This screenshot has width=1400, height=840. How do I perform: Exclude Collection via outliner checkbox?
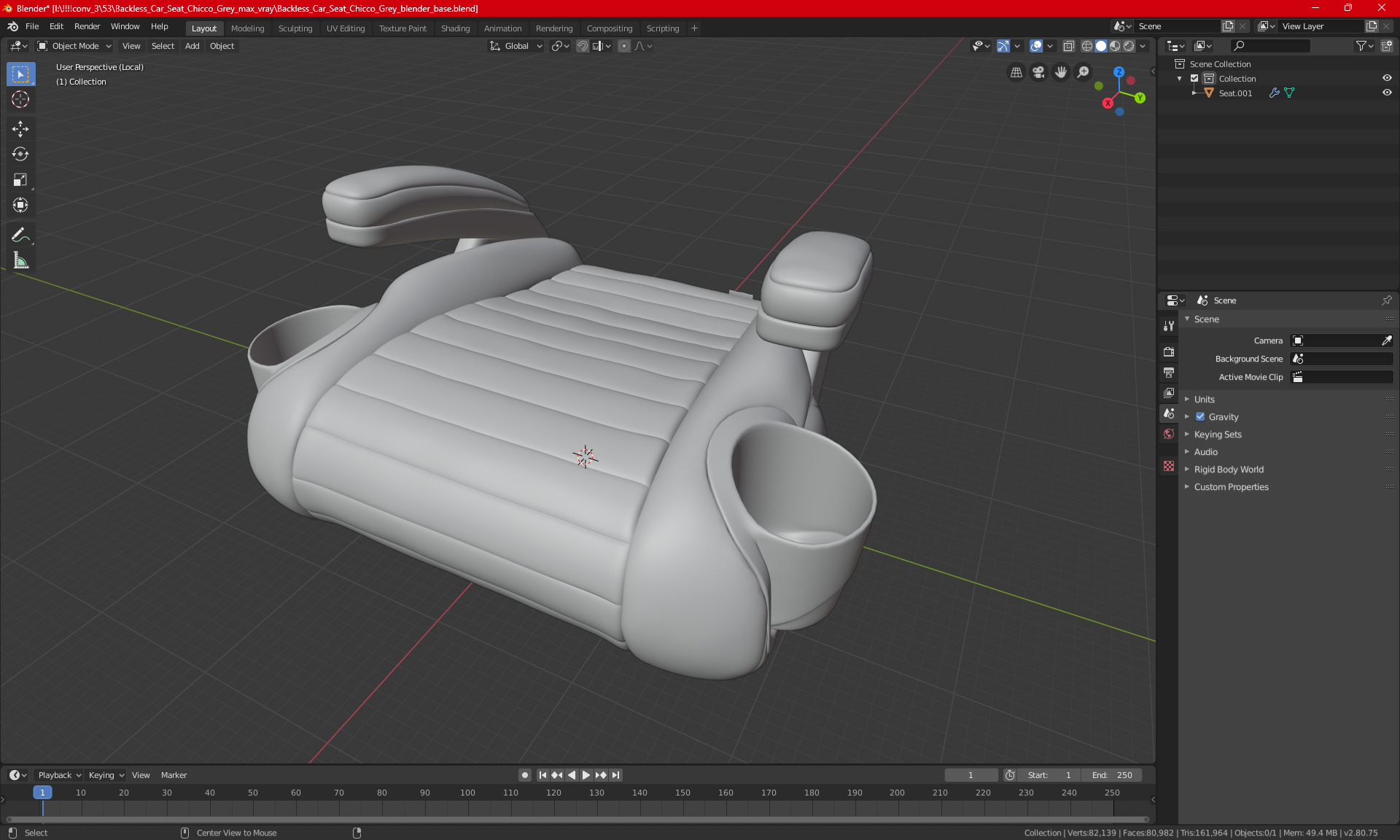(1194, 78)
